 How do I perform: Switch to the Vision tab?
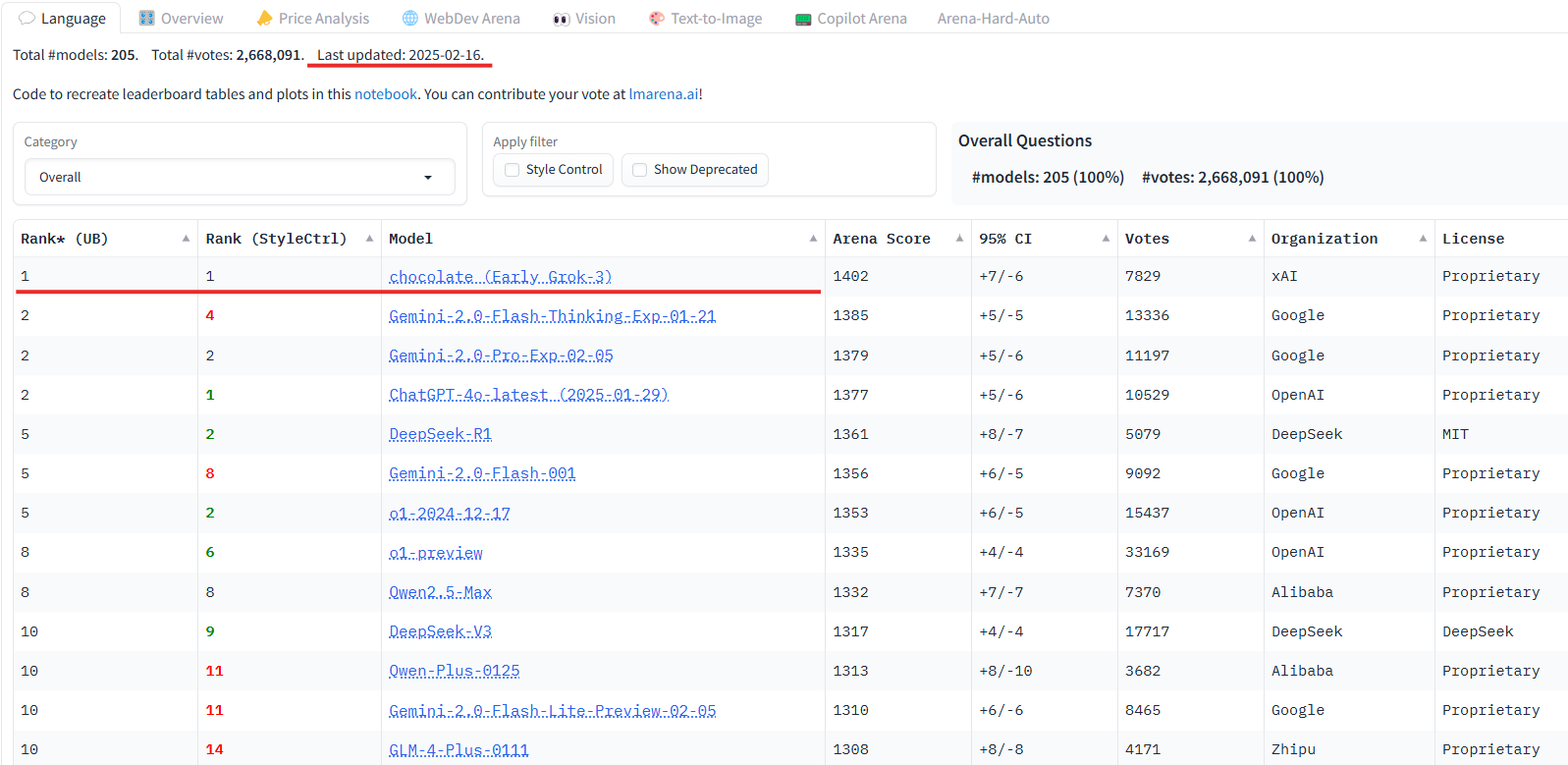(584, 18)
